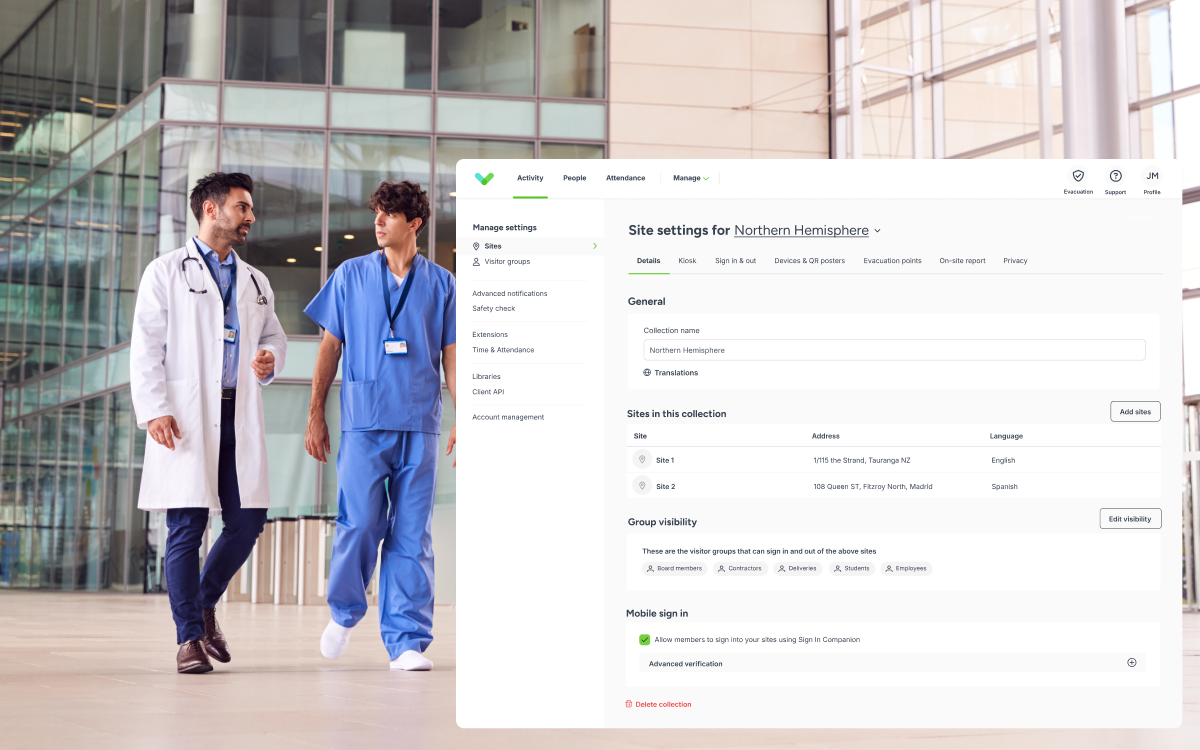The width and height of the screenshot is (1200, 750).
Task: Switch to the Kiosk tab
Action: [687, 261]
